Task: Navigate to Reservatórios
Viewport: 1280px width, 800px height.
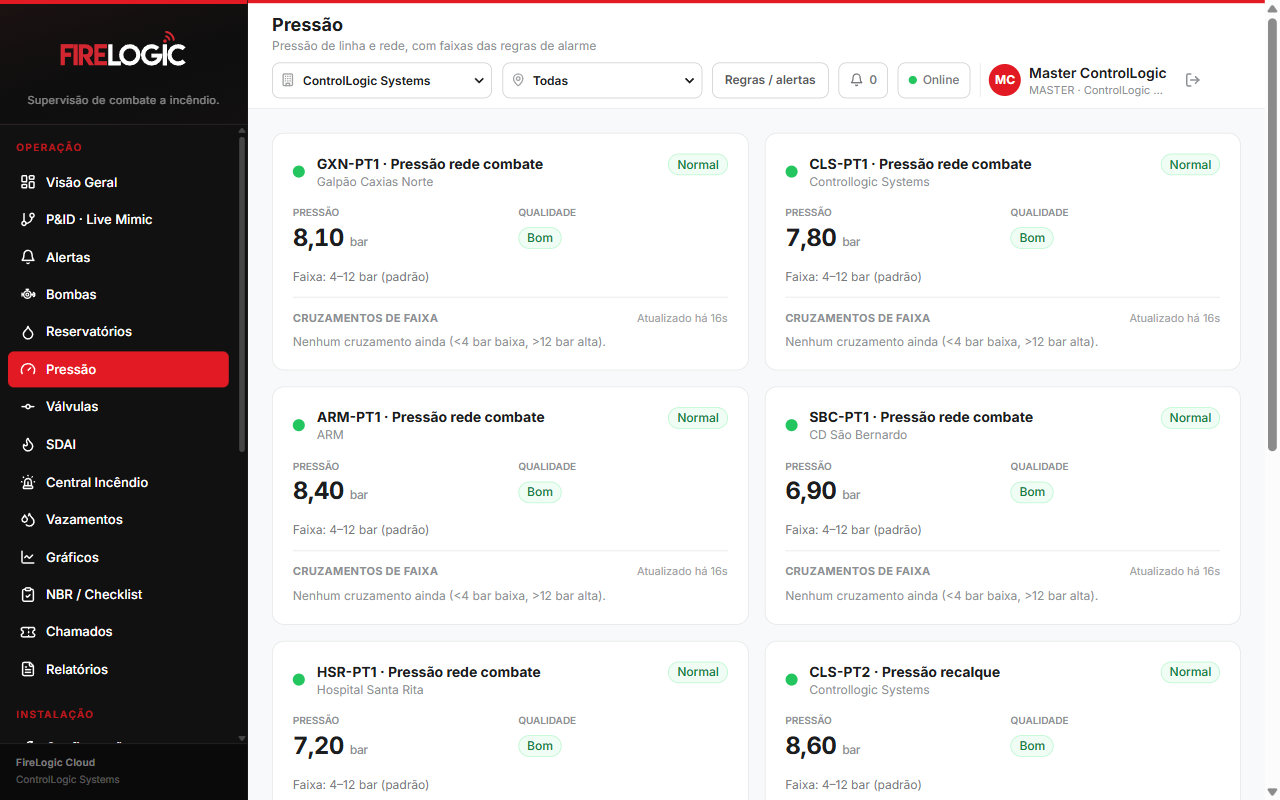Action: (x=118, y=331)
